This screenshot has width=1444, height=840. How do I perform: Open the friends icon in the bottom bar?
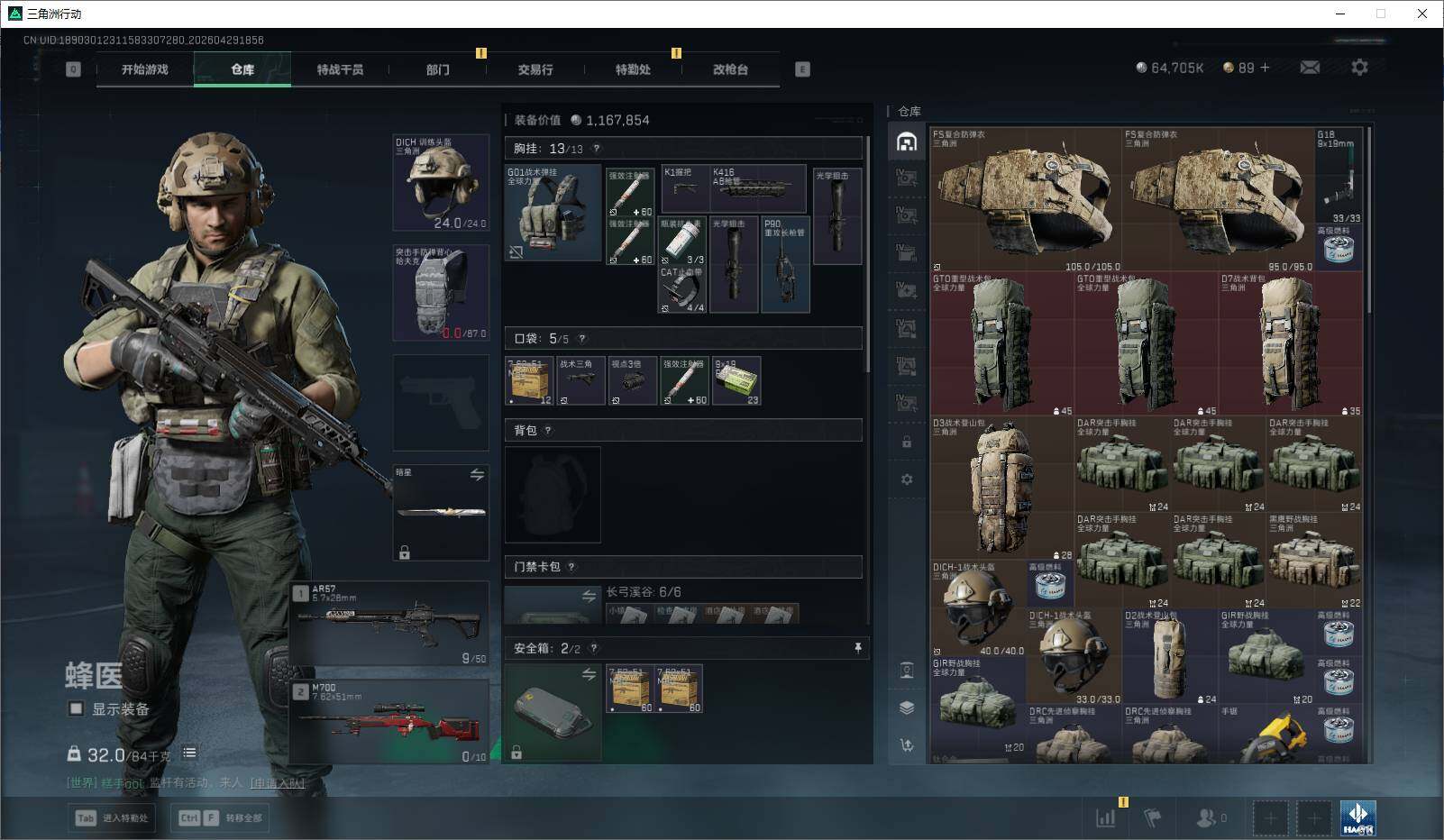coord(1204,818)
